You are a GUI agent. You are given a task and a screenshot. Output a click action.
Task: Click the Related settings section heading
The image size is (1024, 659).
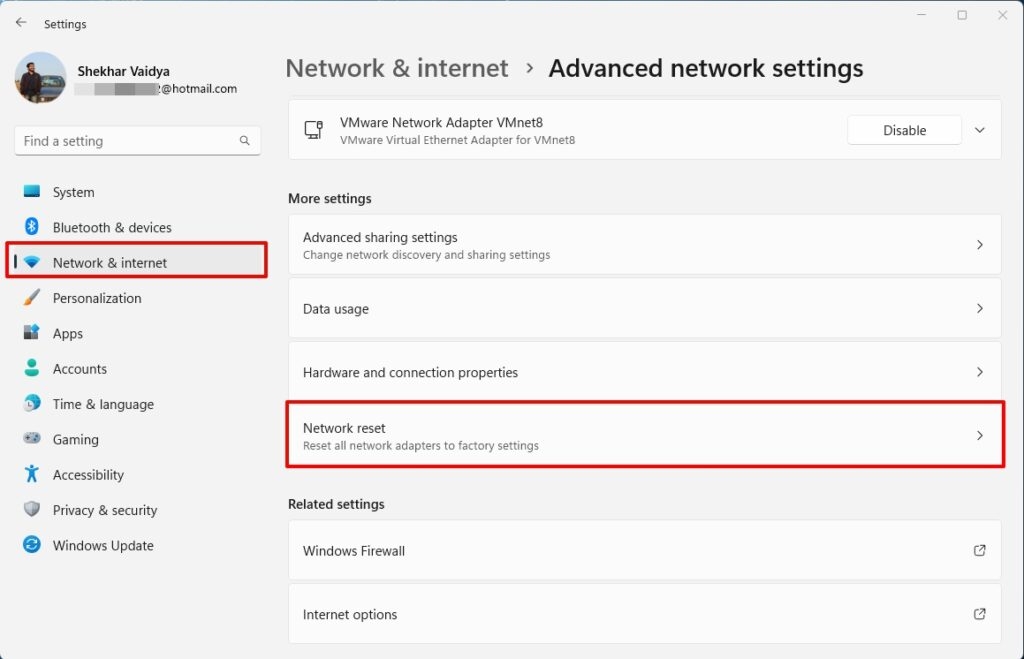(336, 504)
